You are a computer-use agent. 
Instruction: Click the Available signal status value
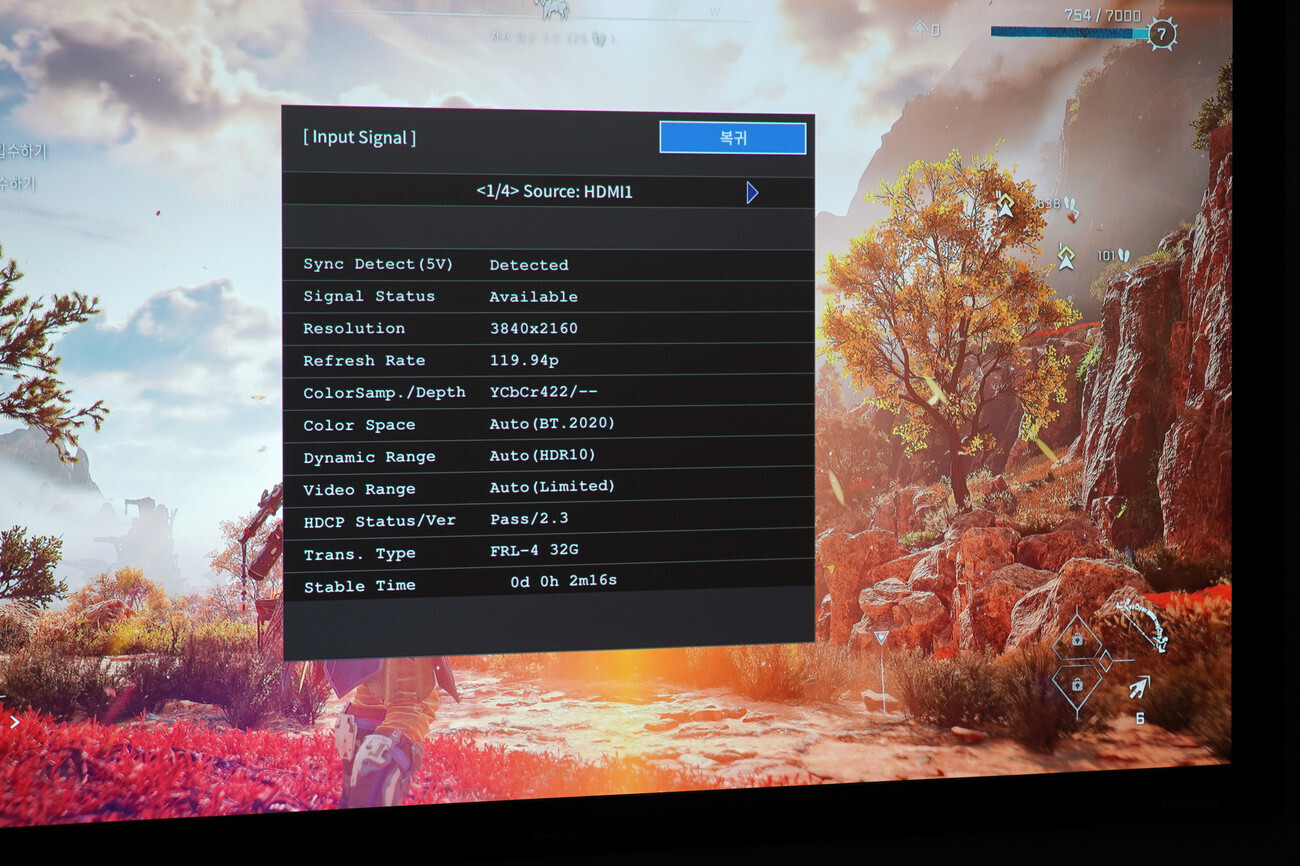(533, 297)
